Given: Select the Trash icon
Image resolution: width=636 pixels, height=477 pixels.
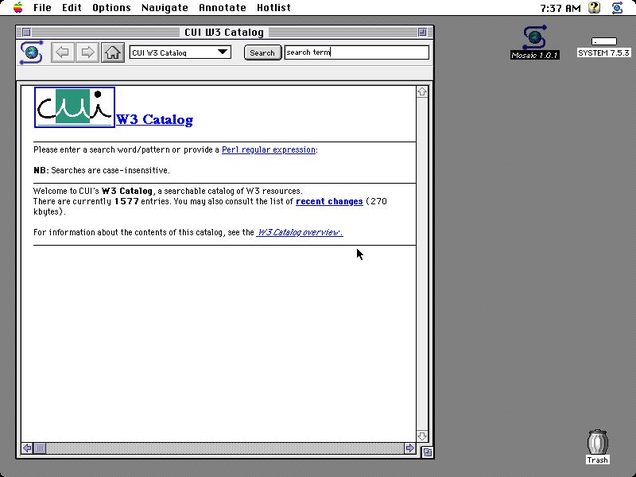Looking at the screenshot, I should click(597, 447).
